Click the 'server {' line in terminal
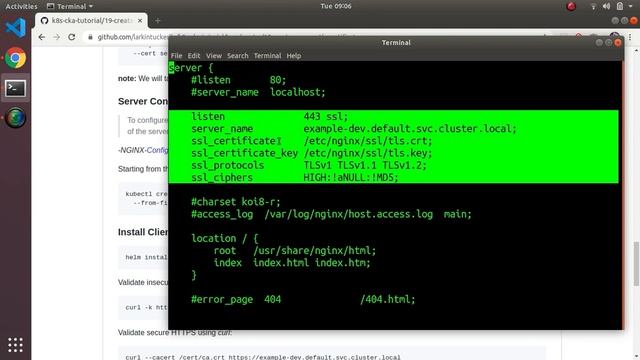640x360 pixels. point(191,68)
